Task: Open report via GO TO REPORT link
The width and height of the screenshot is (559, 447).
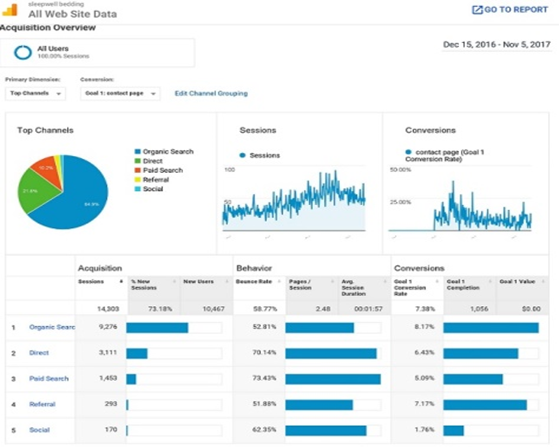Action: click(510, 10)
